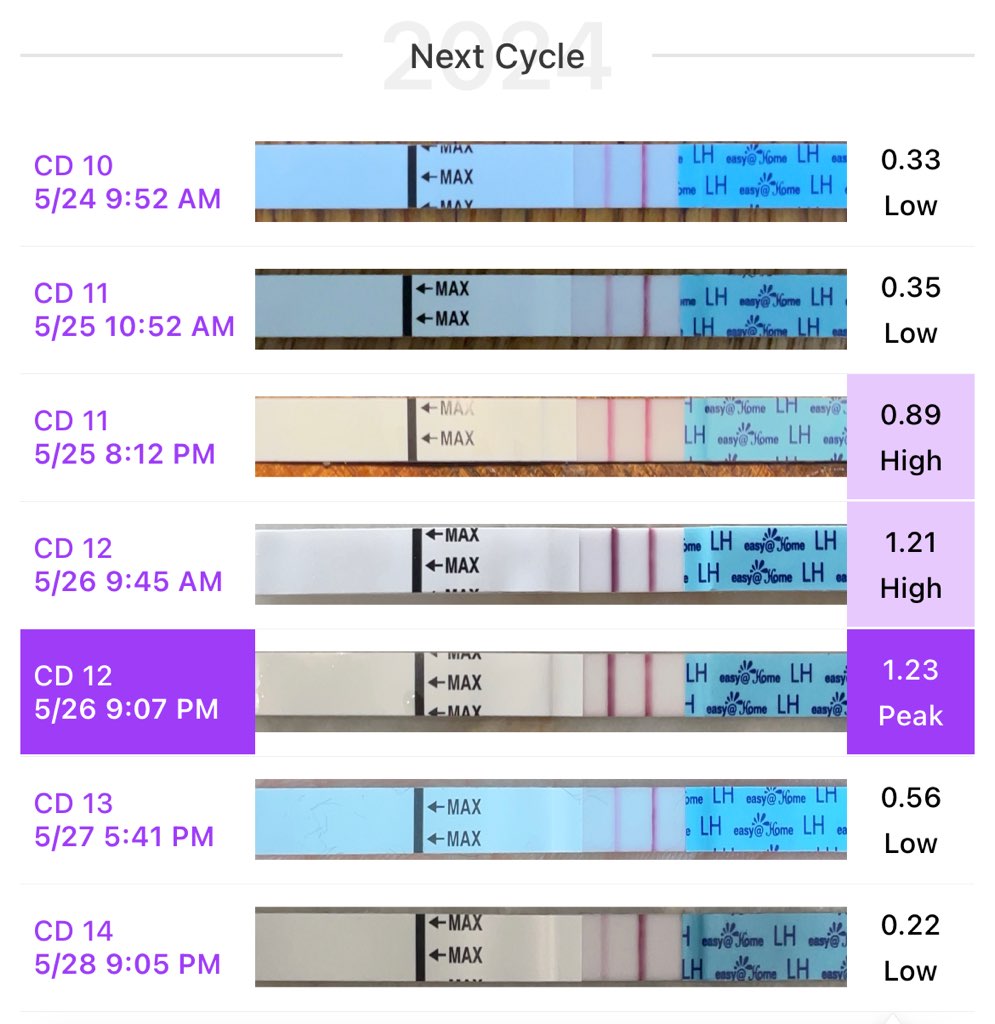995x1024 pixels.
Task: Tap the test strip photo from 5/28 9:05 PM
Action: click(x=550, y=947)
